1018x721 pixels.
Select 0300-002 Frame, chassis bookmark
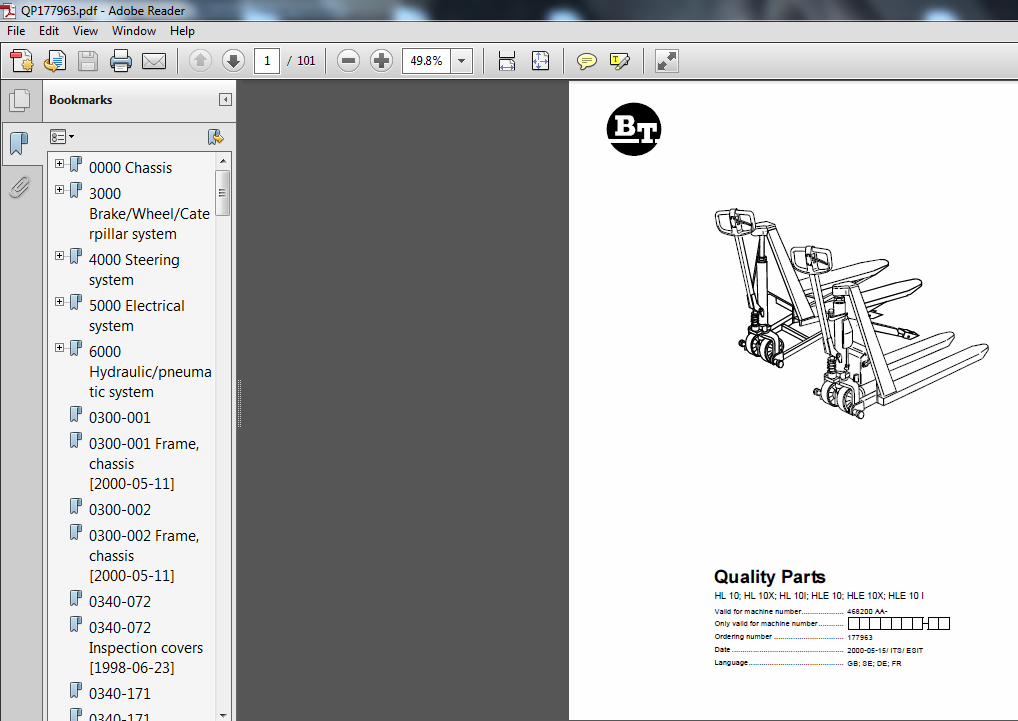(x=144, y=556)
